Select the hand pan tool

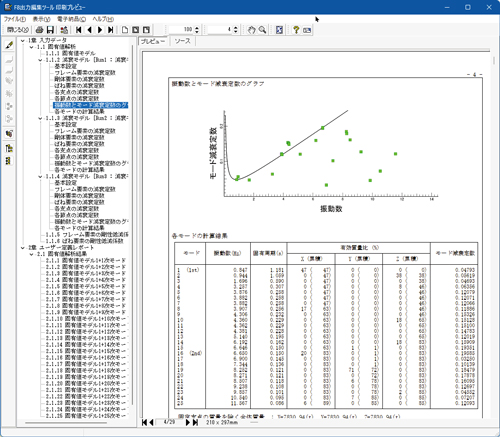point(252,30)
